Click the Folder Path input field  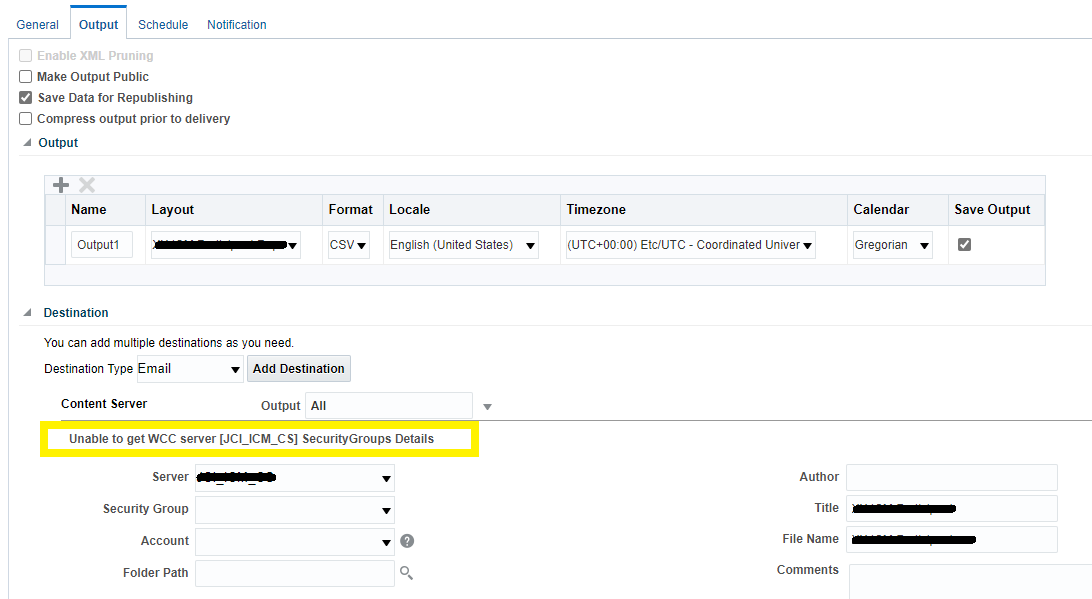point(295,573)
